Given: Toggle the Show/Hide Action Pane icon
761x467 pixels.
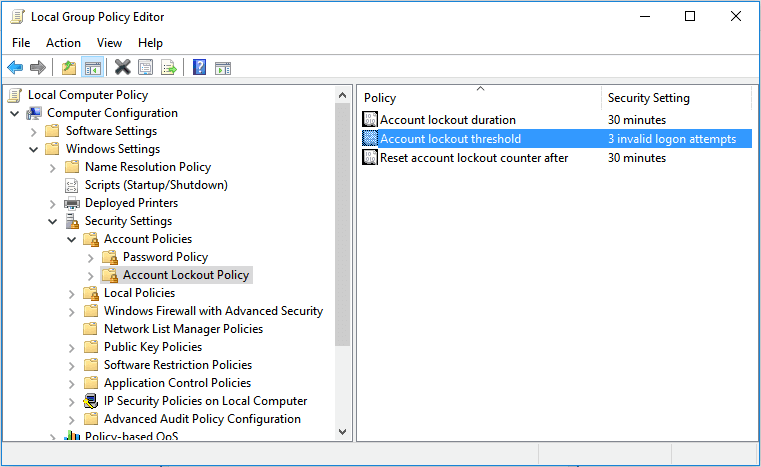Looking at the screenshot, I should pos(223,68).
